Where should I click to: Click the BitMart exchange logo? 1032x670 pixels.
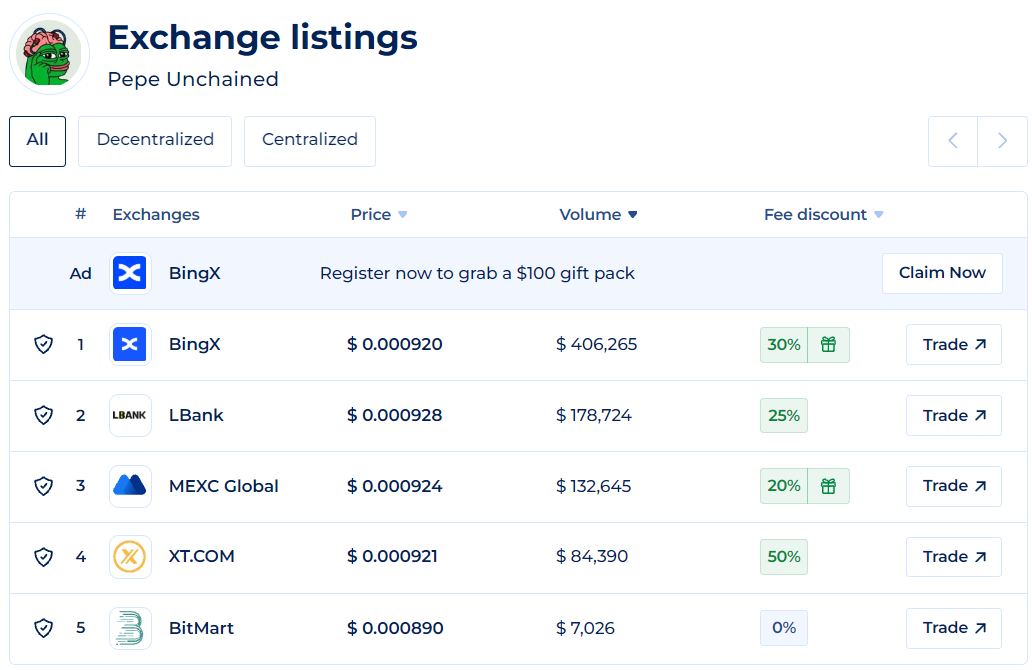[x=130, y=628]
